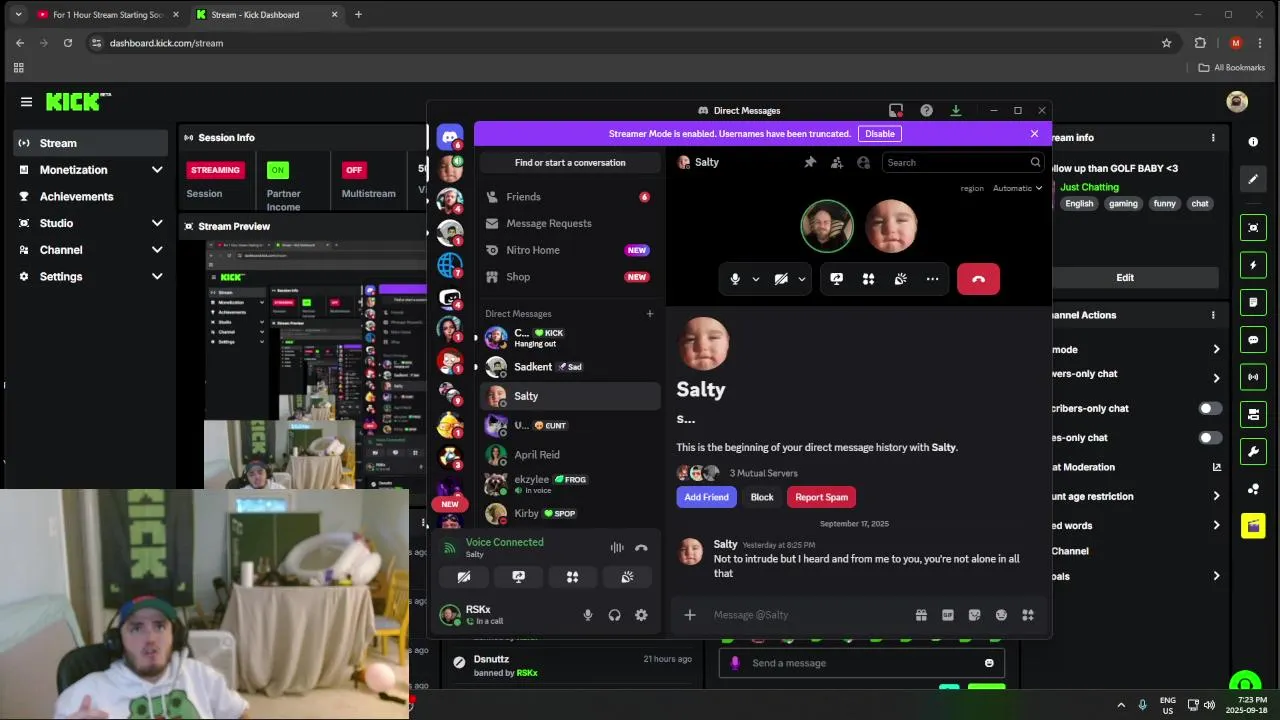The width and height of the screenshot is (1280, 720).
Task: Attach file with plus icon
Action: coord(690,615)
